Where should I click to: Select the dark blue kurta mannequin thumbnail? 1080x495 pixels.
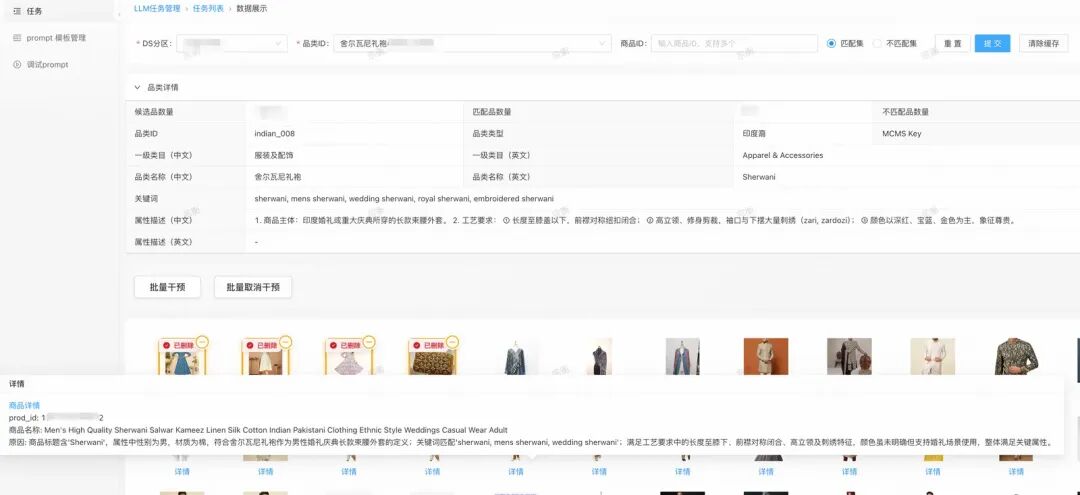tap(516, 357)
